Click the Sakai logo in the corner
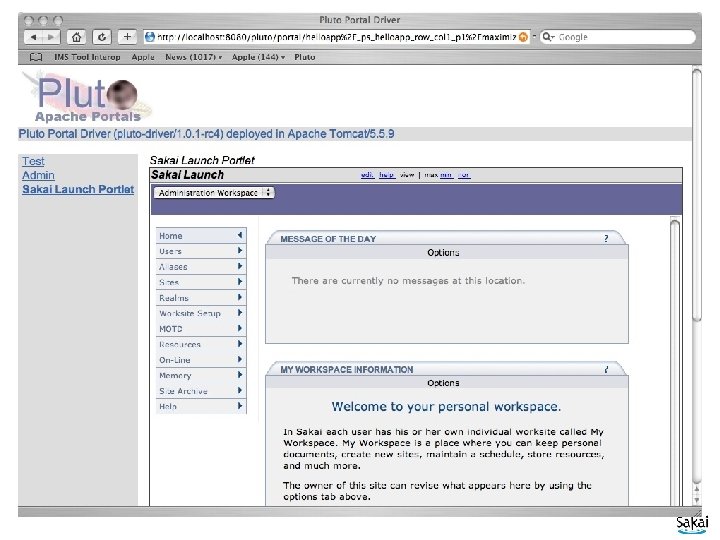The image size is (720, 540). coord(692,525)
